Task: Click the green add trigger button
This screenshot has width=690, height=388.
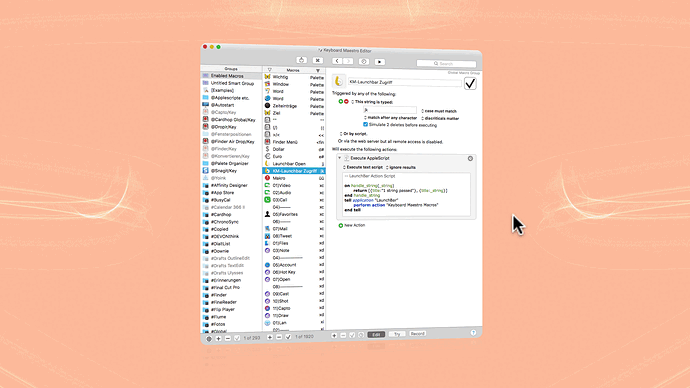Action: 341,102
